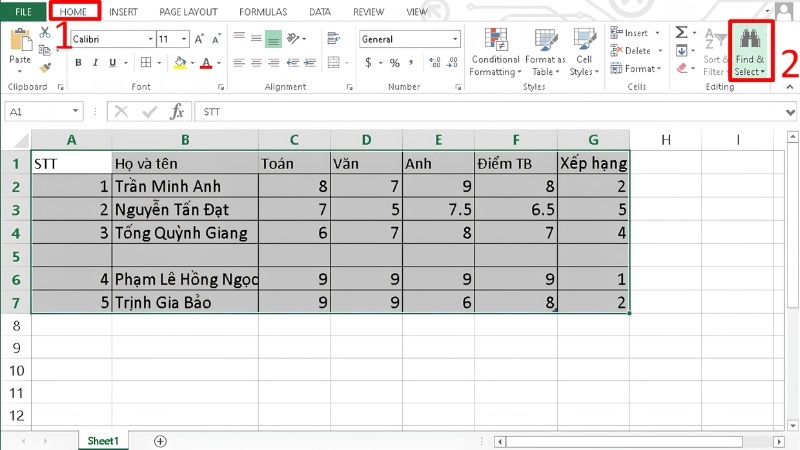Top align cell contents

(239, 38)
